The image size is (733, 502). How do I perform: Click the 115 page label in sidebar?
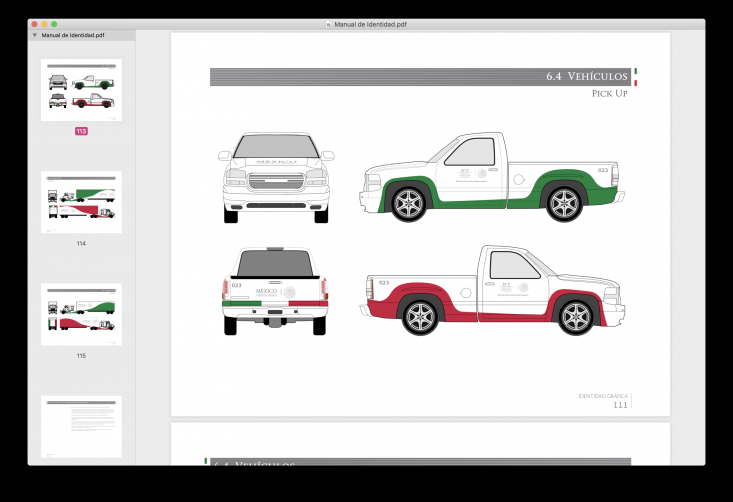coord(81,355)
